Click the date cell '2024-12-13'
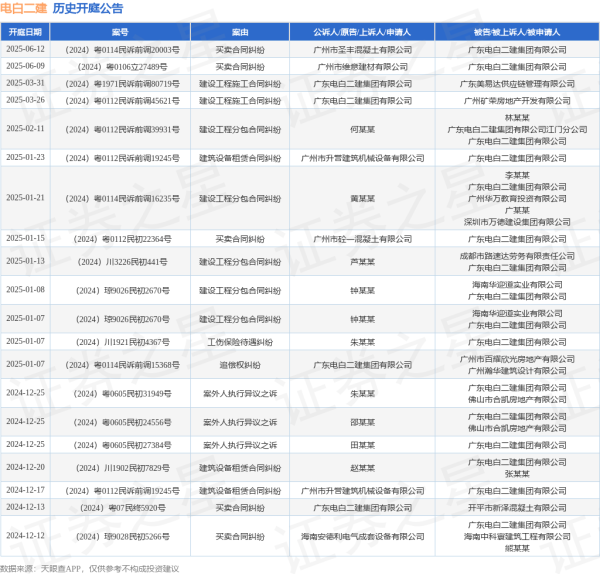The width and height of the screenshot is (600, 574). (25, 507)
